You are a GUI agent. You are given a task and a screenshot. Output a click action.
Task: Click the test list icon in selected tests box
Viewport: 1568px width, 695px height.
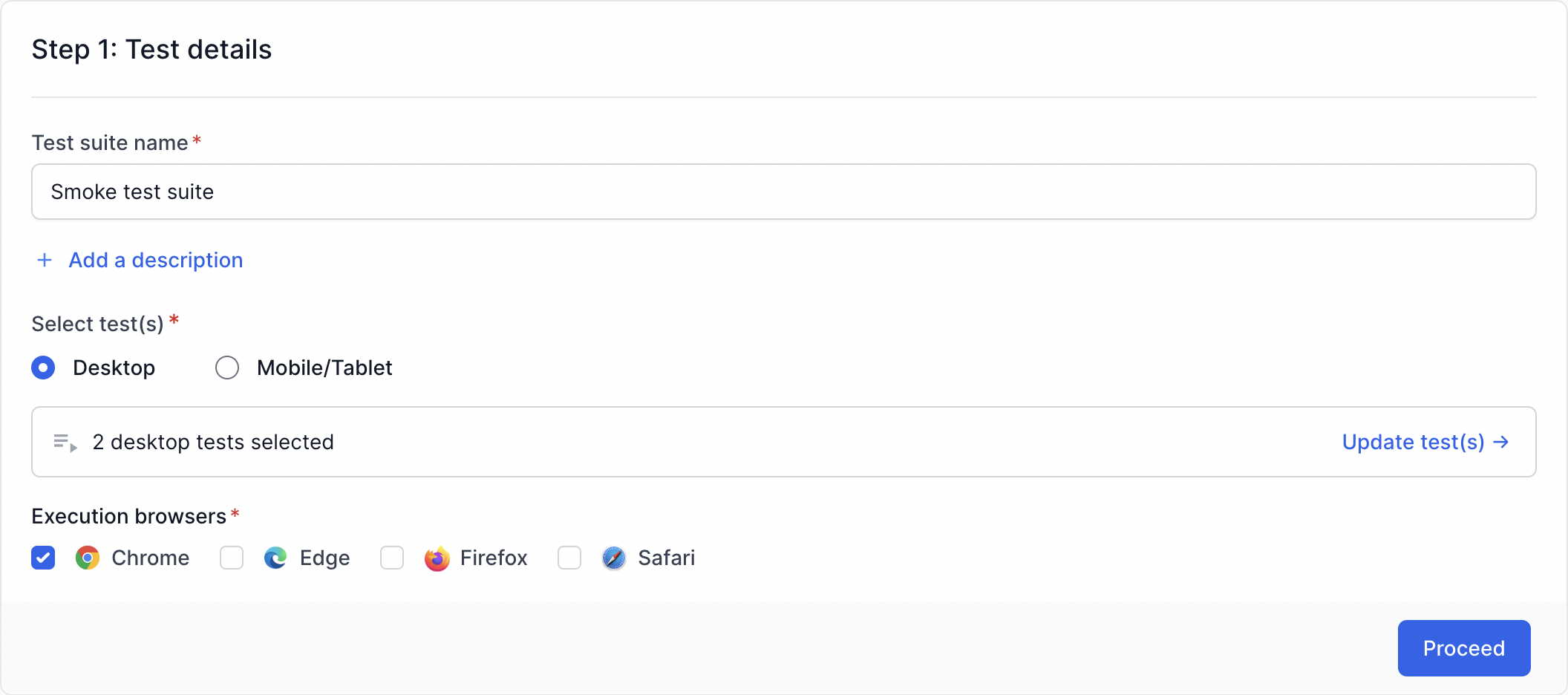tap(65, 443)
